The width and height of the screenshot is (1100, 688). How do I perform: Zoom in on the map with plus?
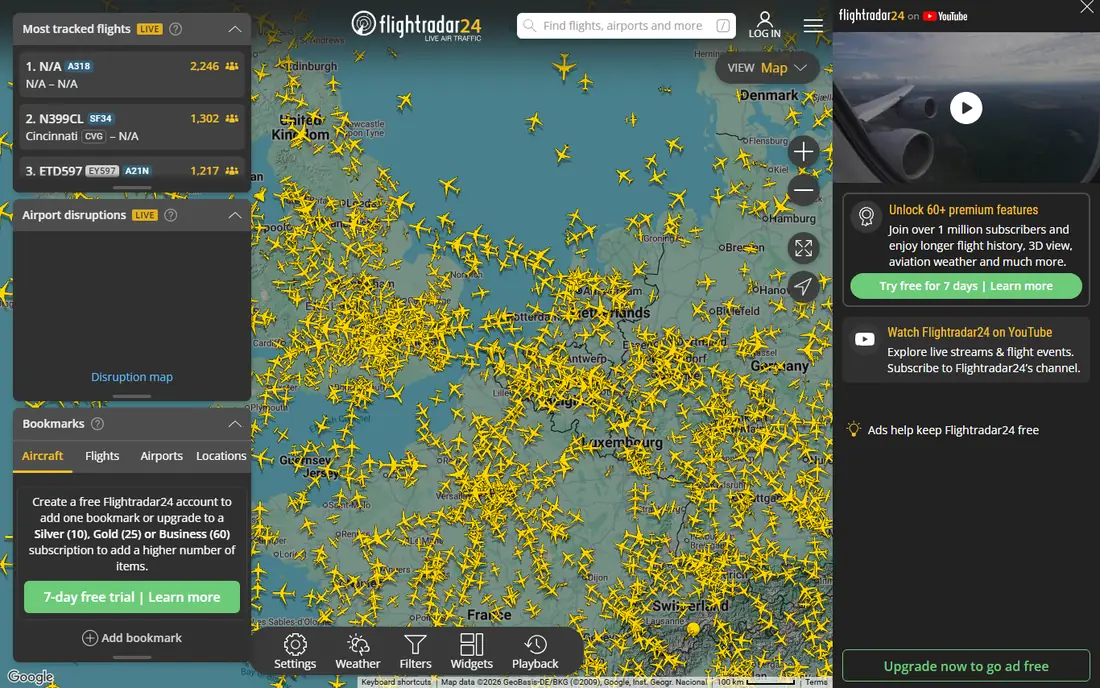click(x=803, y=151)
